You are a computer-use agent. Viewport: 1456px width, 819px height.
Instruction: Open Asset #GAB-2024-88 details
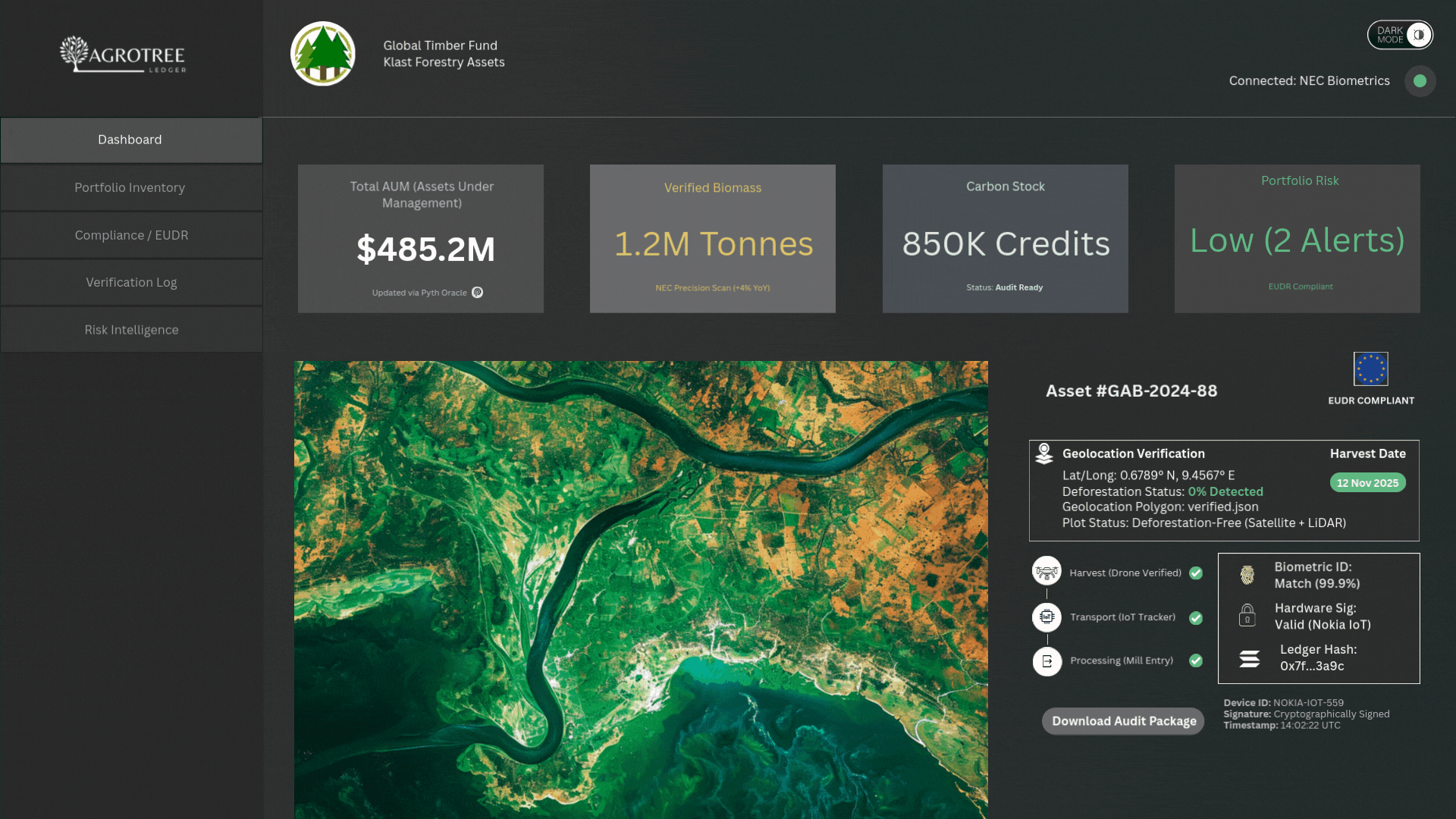1131,391
